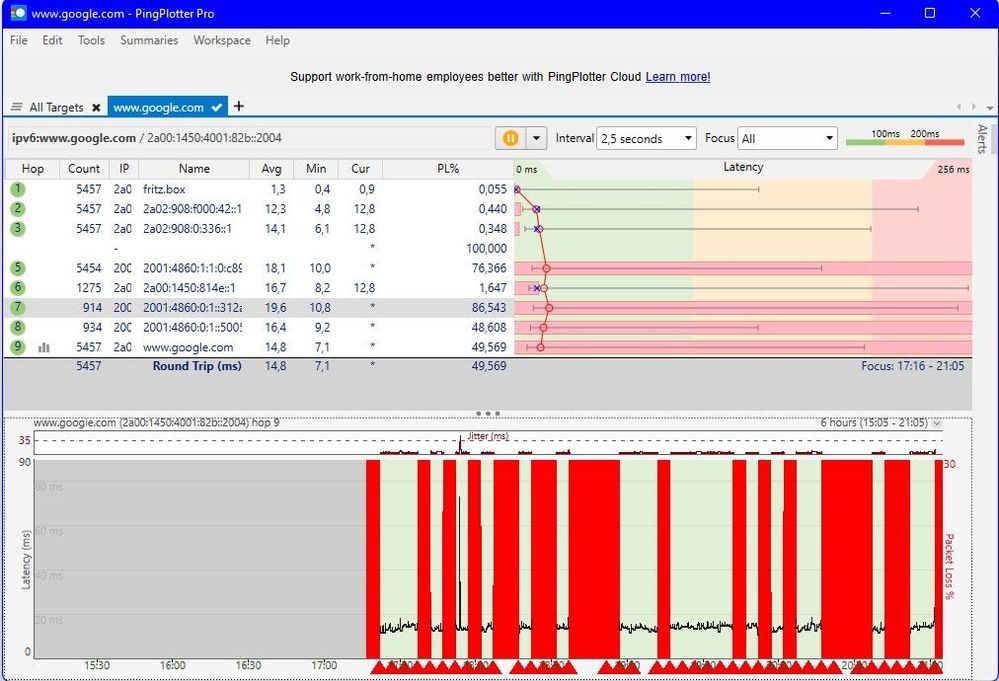Select hop 8 green circle
Image resolution: width=999 pixels, height=681 pixels.
point(18,327)
